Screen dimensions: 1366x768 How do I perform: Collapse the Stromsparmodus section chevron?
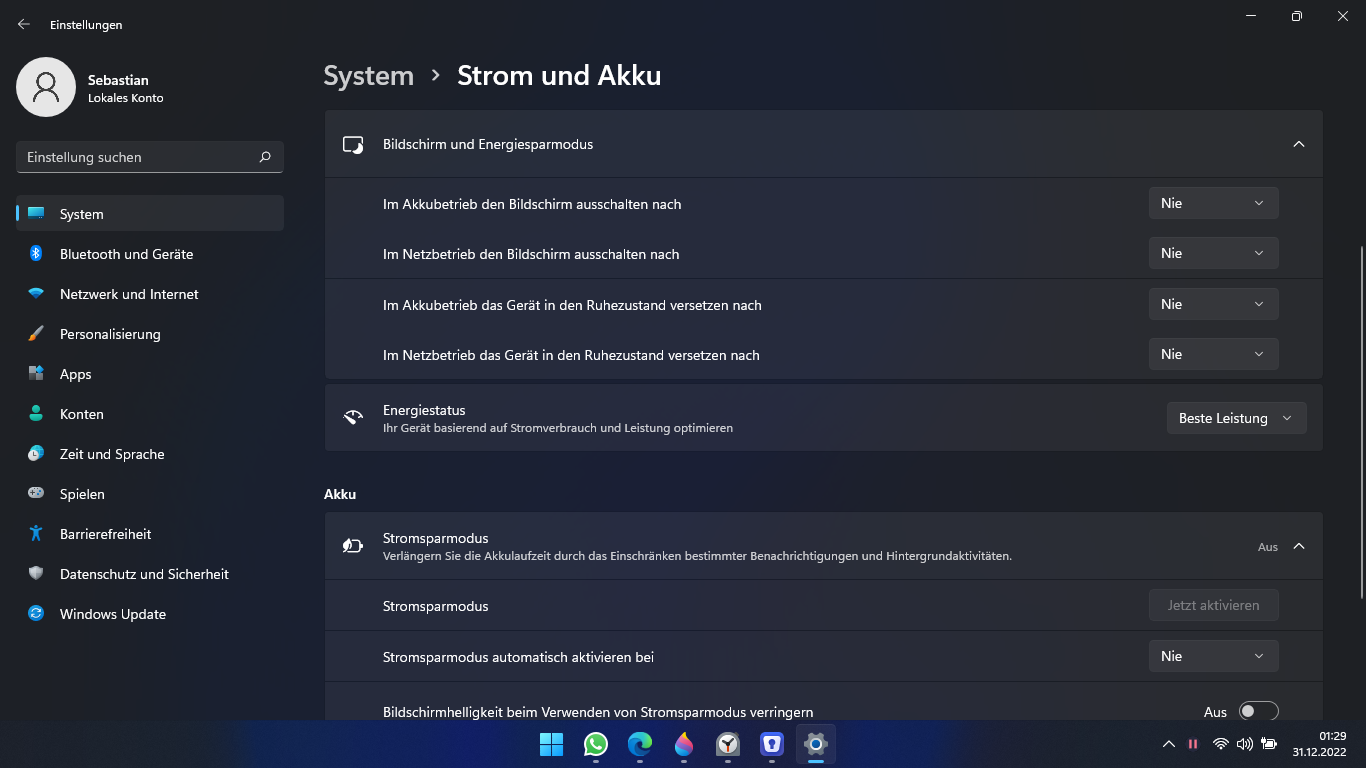(1299, 546)
